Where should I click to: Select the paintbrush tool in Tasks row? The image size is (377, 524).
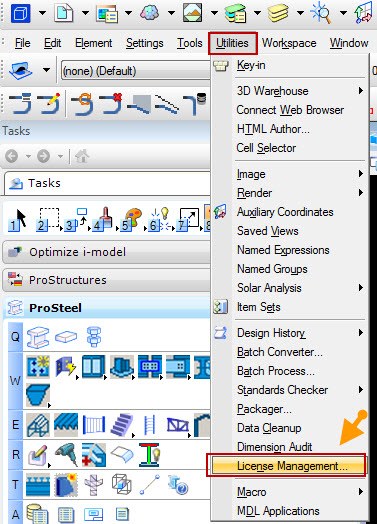[103, 219]
